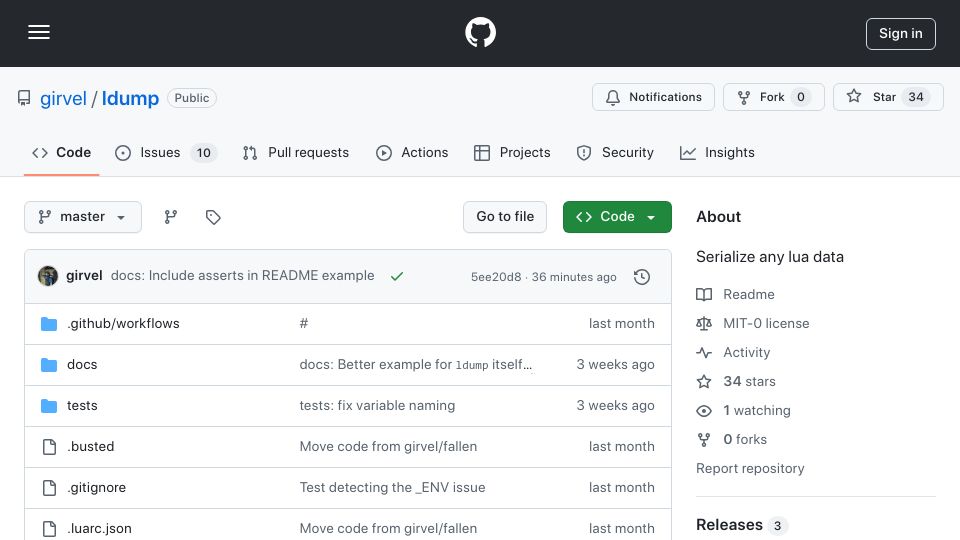
Task: Click the Issues count badge 10
Action: click(203, 153)
